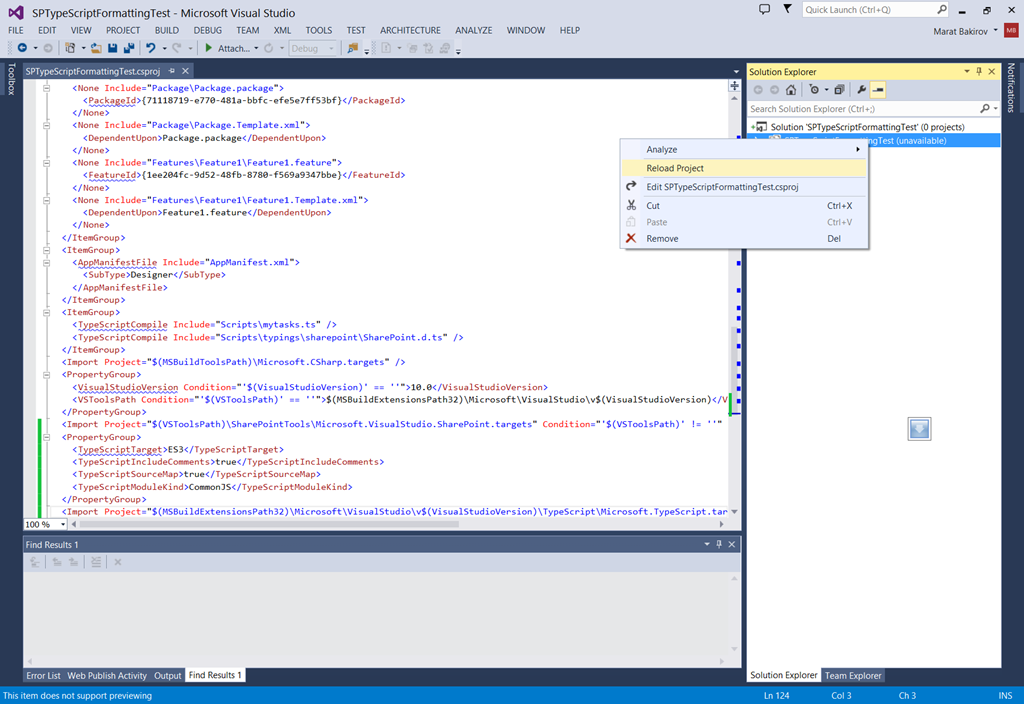Click the Clear All icon in Find Results
Image resolution: width=1024 pixels, height=704 pixels.
tap(118, 562)
